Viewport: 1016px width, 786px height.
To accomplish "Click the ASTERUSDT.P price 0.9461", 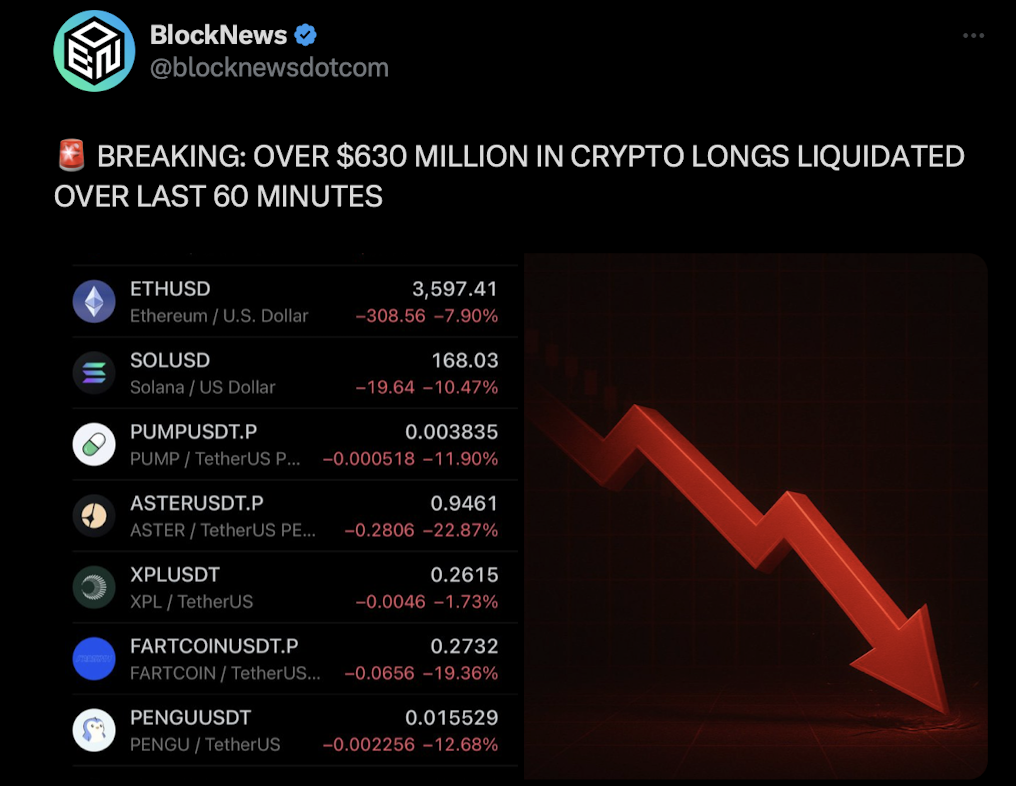I will 464,504.
